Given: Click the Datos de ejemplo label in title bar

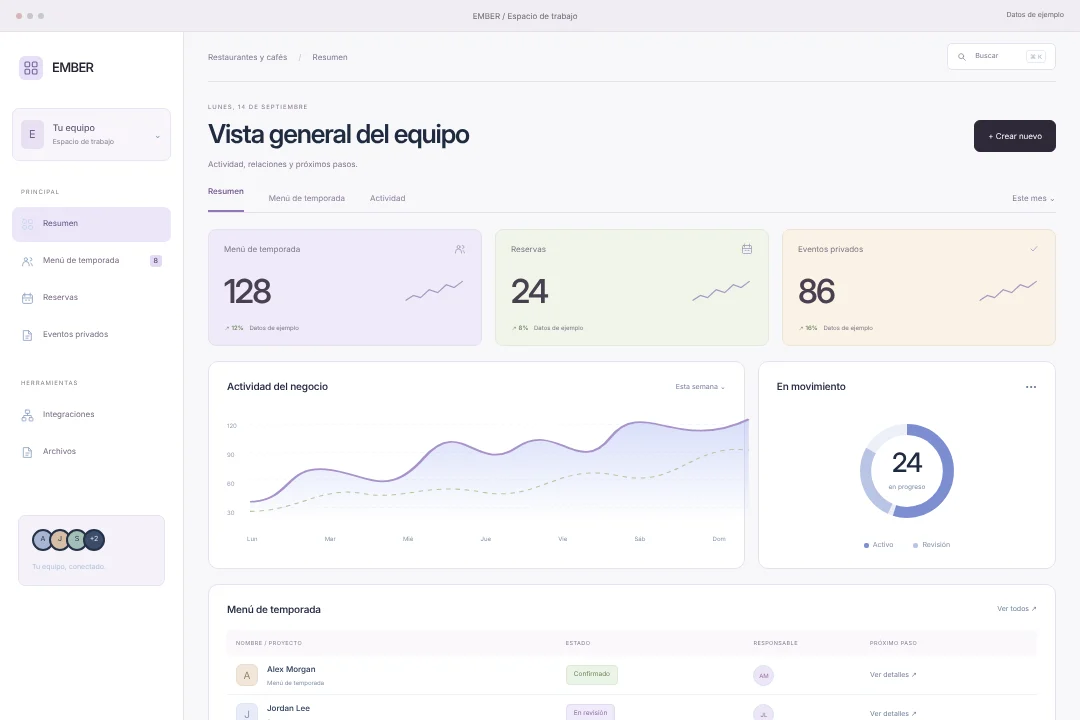Looking at the screenshot, I should [1035, 14].
